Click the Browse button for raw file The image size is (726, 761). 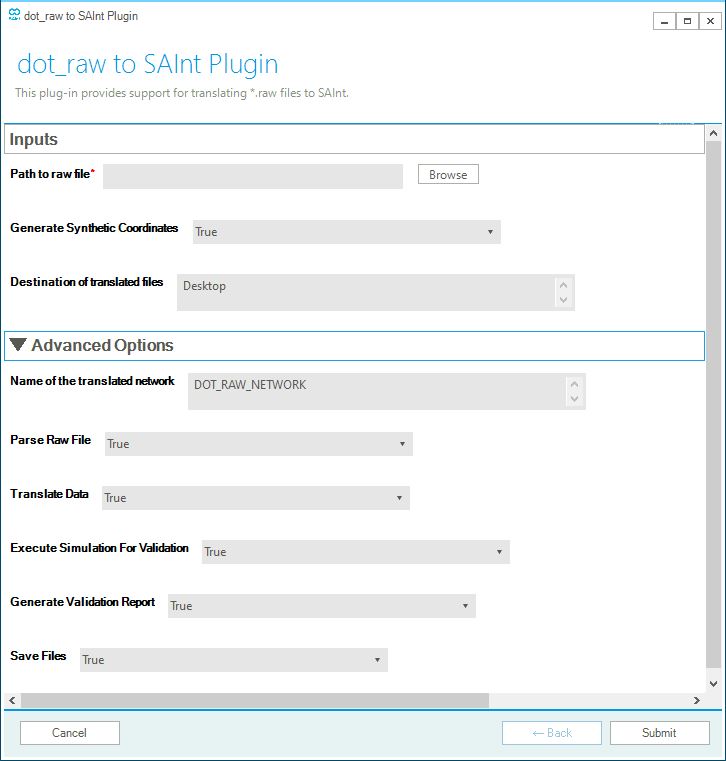448,175
